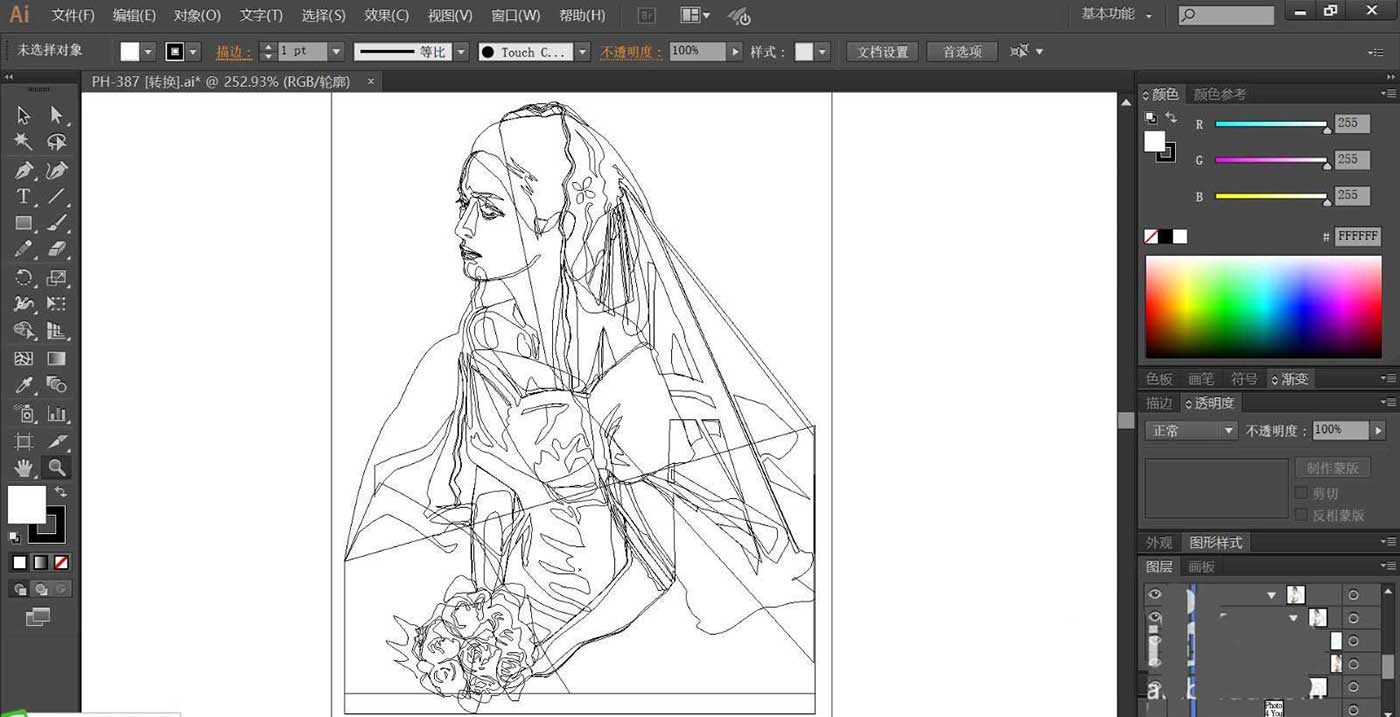1400x717 pixels.
Task: Switch to the 色板 tab
Action: pos(1159,379)
